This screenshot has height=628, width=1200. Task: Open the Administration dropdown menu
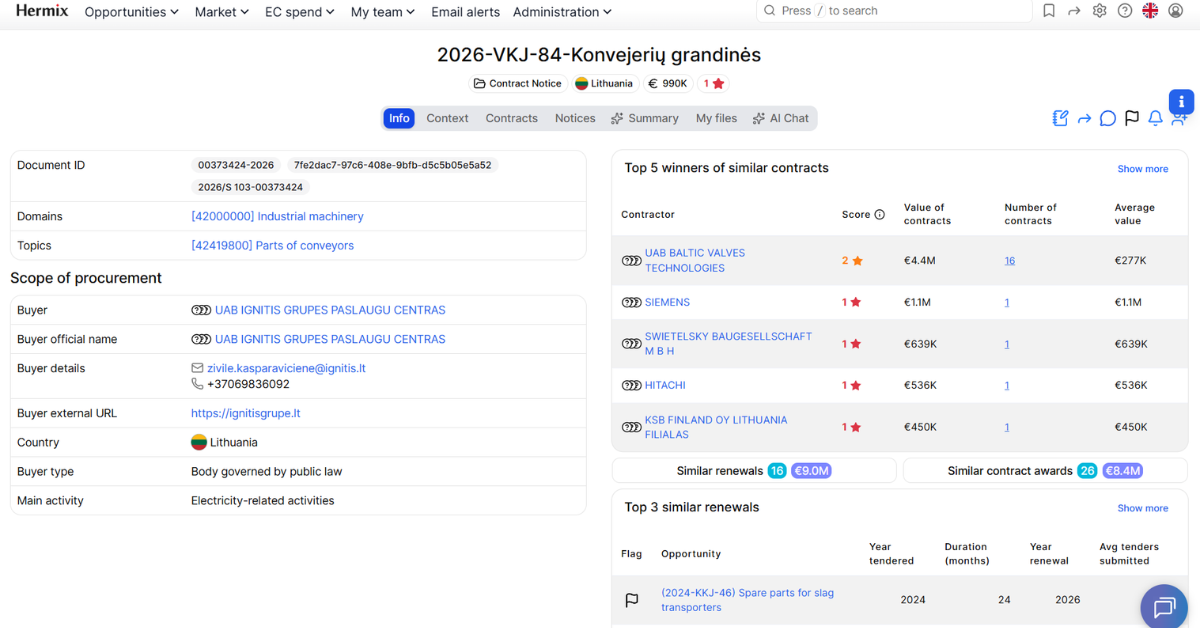(563, 12)
